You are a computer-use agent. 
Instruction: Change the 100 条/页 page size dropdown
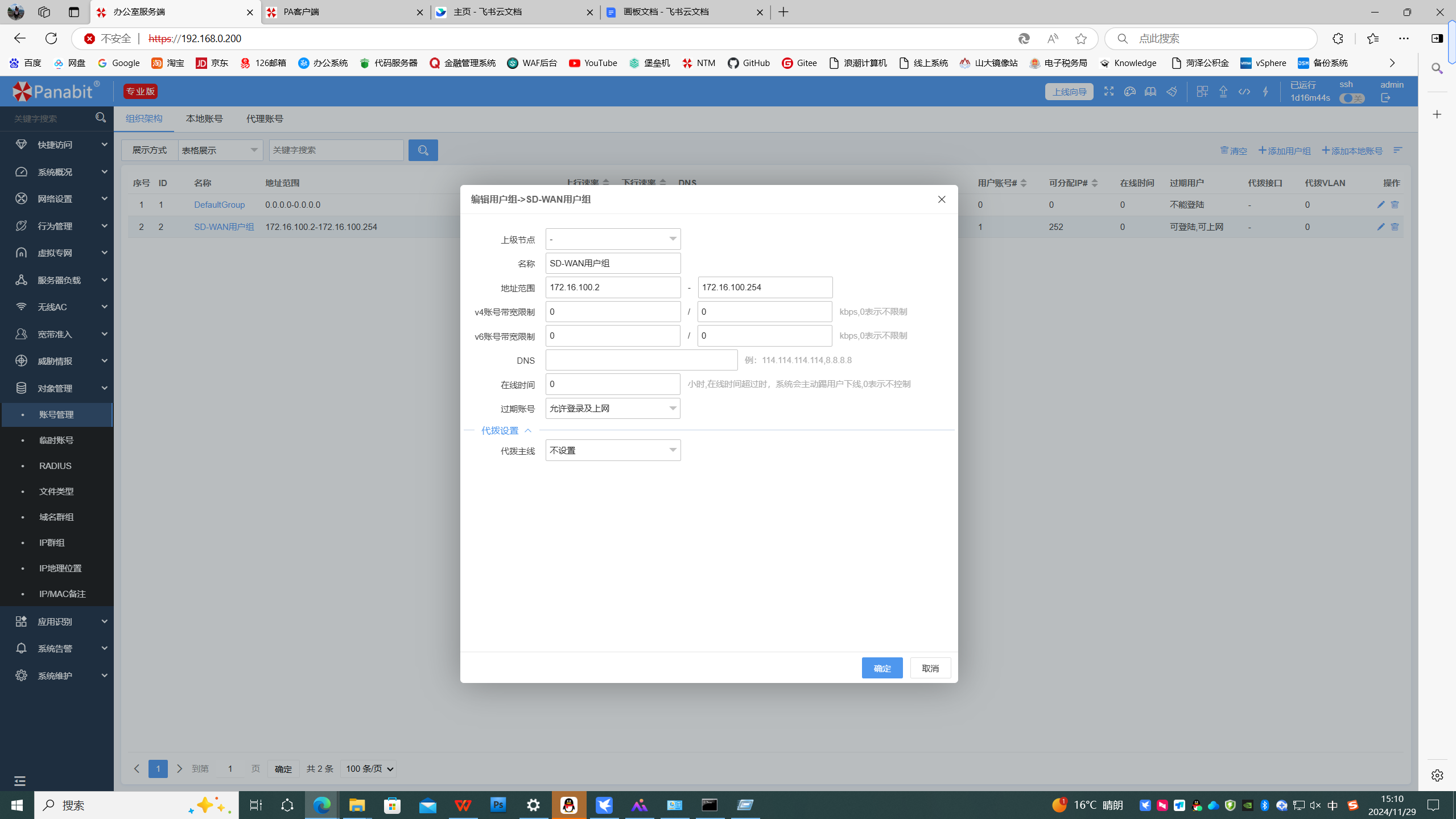click(368, 768)
